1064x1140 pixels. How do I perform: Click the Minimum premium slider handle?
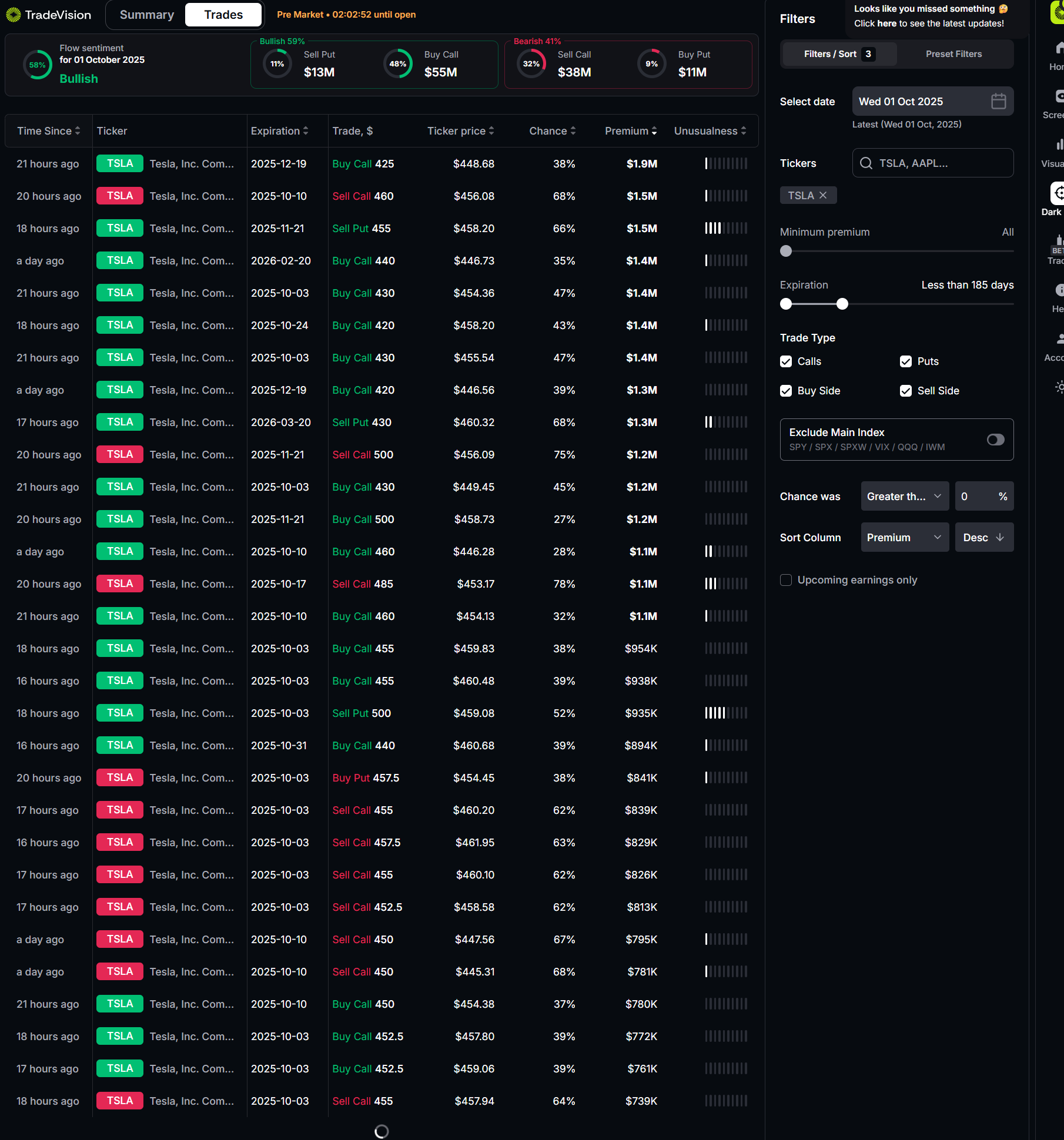click(786, 251)
